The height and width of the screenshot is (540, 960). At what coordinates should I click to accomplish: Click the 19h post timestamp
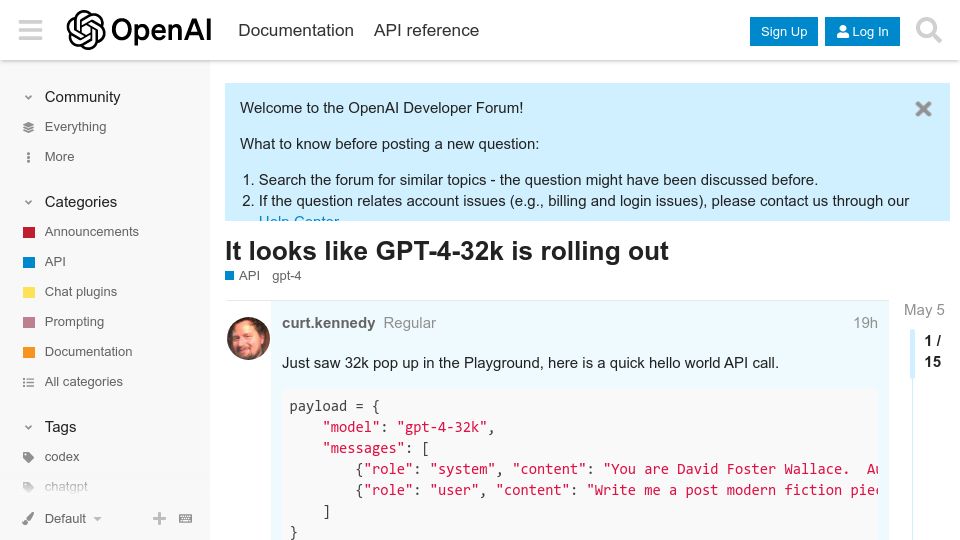click(865, 323)
